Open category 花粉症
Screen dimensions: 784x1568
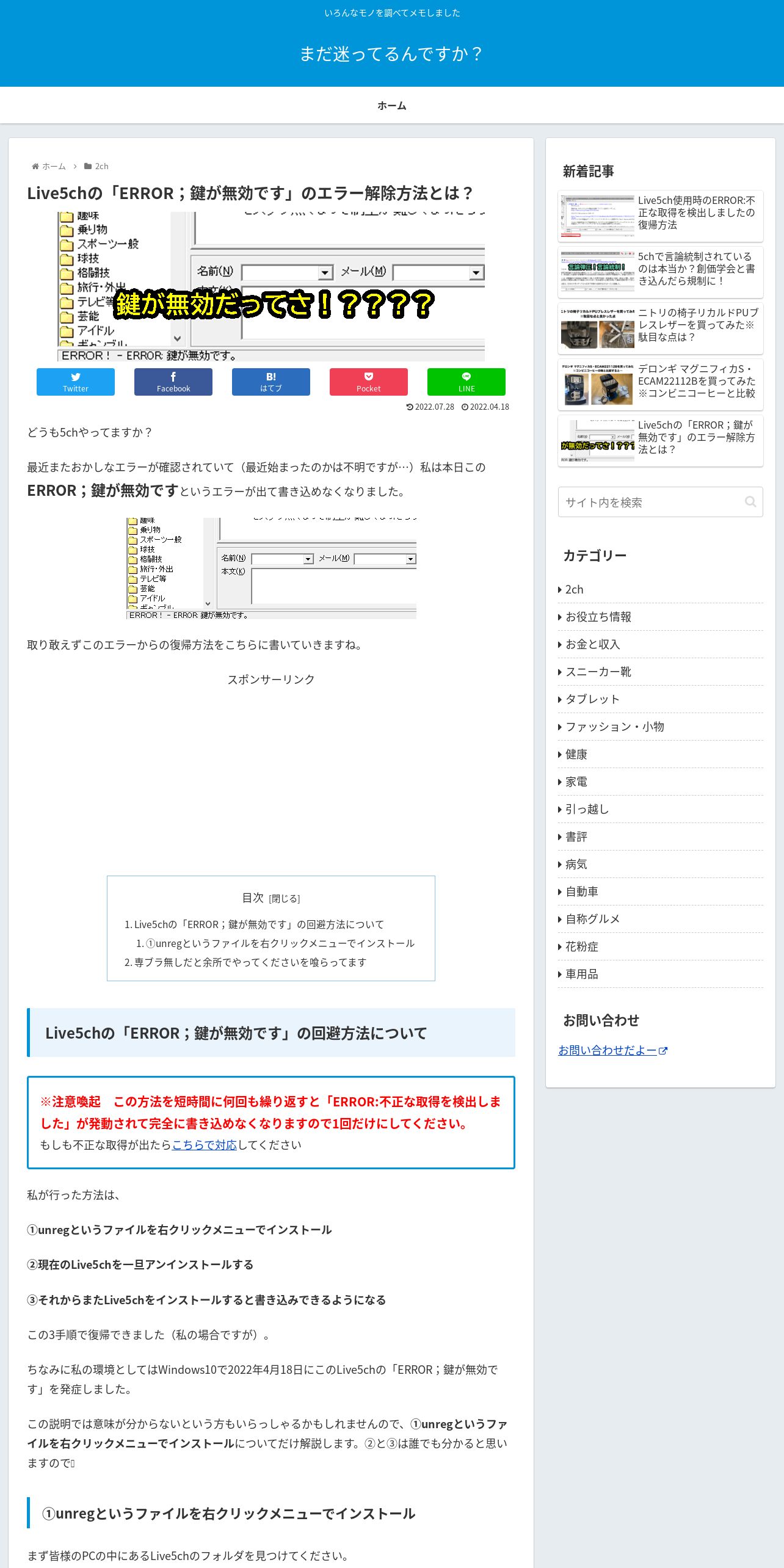[x=661, y=946]
